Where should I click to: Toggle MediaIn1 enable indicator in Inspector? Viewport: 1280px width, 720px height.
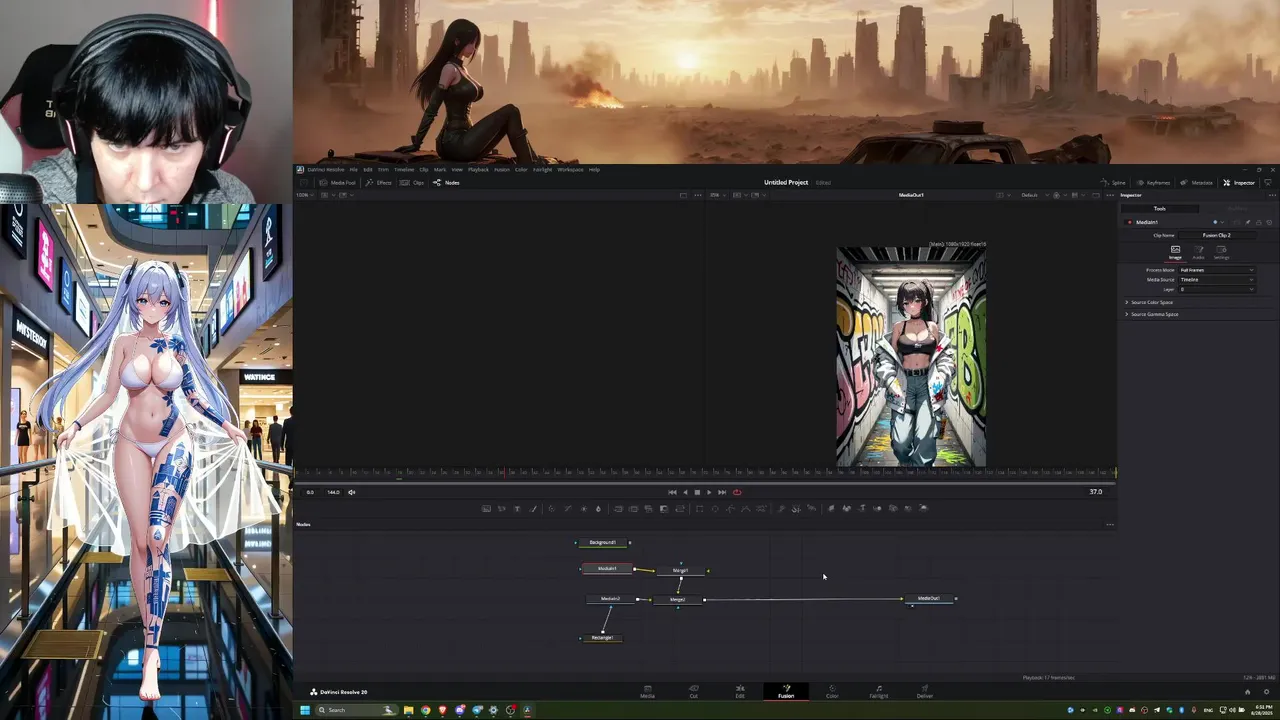[x=1130, y=222]
